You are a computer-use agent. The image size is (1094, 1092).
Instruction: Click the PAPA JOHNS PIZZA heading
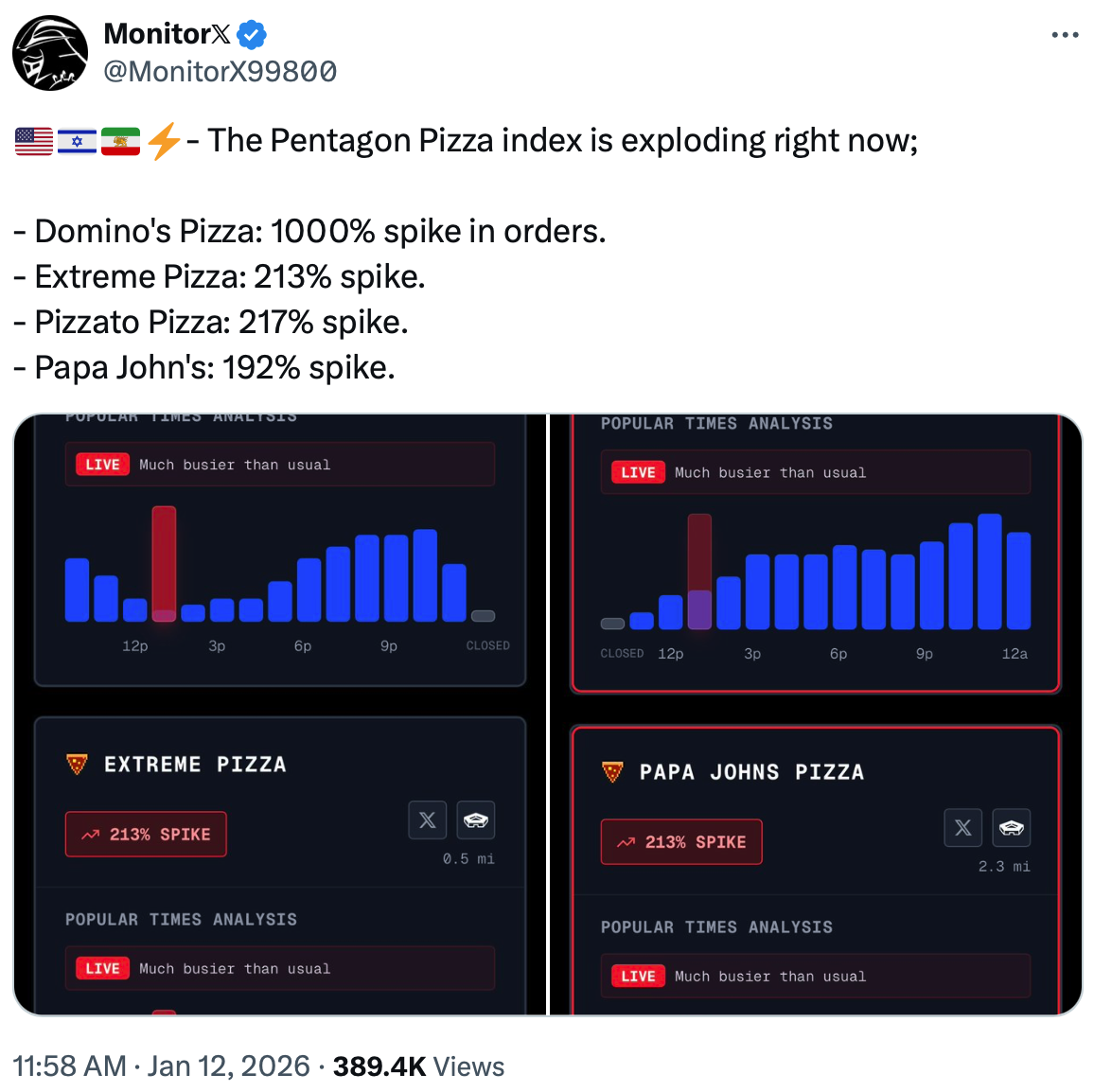[x=751, y=772]
